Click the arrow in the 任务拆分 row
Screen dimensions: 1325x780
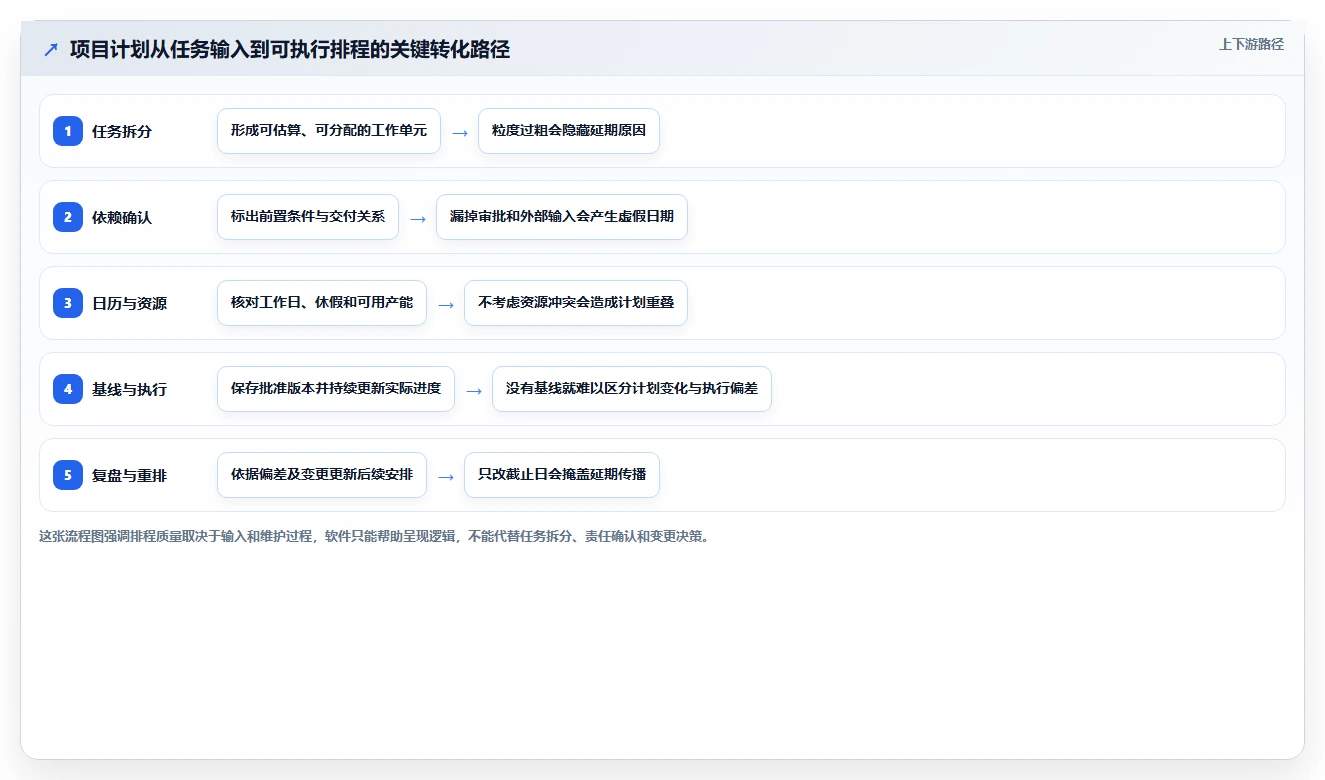pyautogui.click(x=460, y=132)
